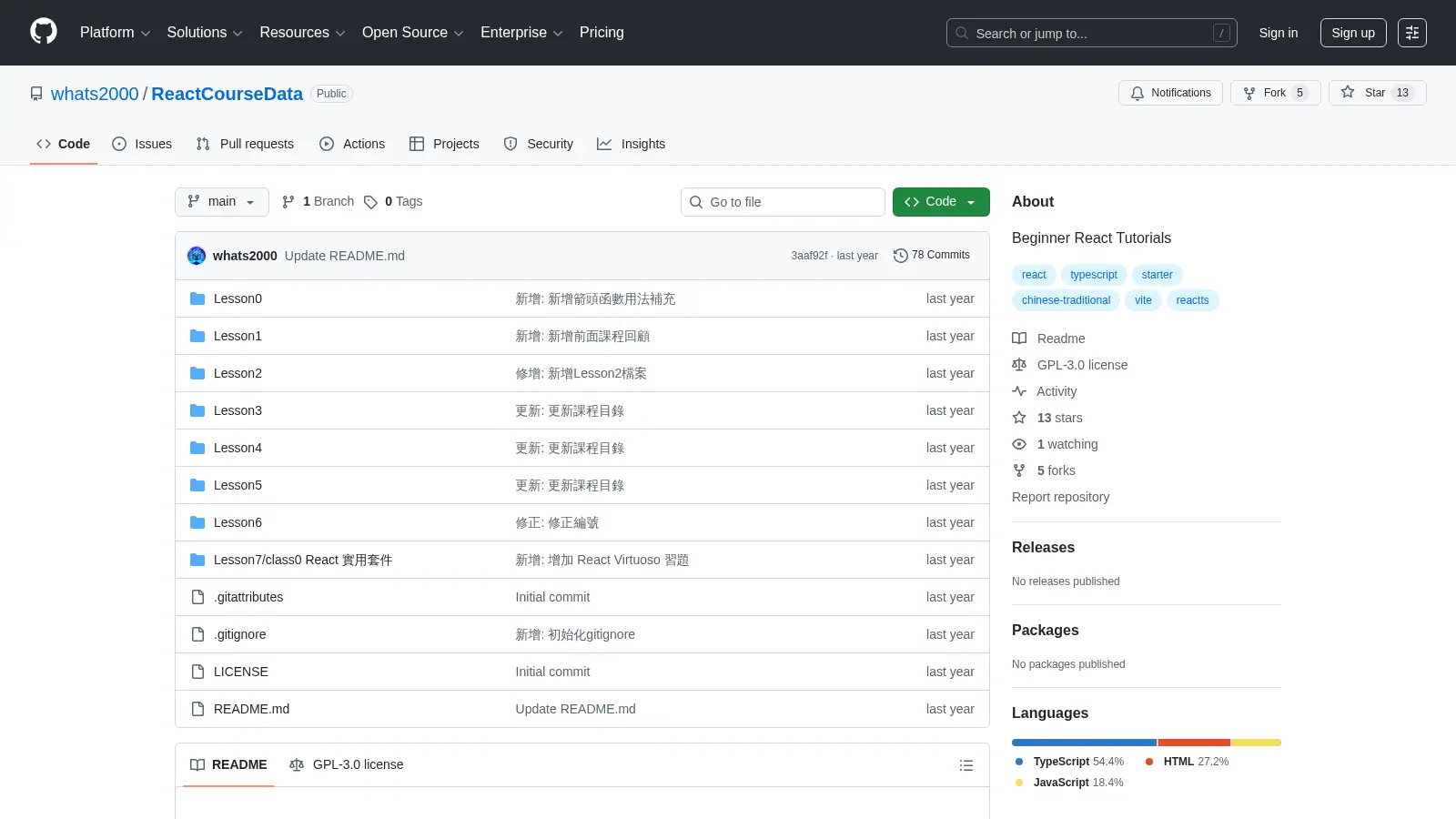
Task: Click the Sign up button
Action: [1353, 33]
